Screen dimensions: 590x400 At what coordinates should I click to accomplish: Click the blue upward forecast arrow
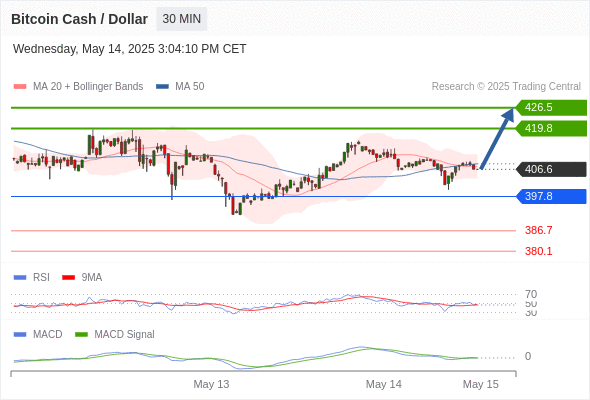click(497, 138)
